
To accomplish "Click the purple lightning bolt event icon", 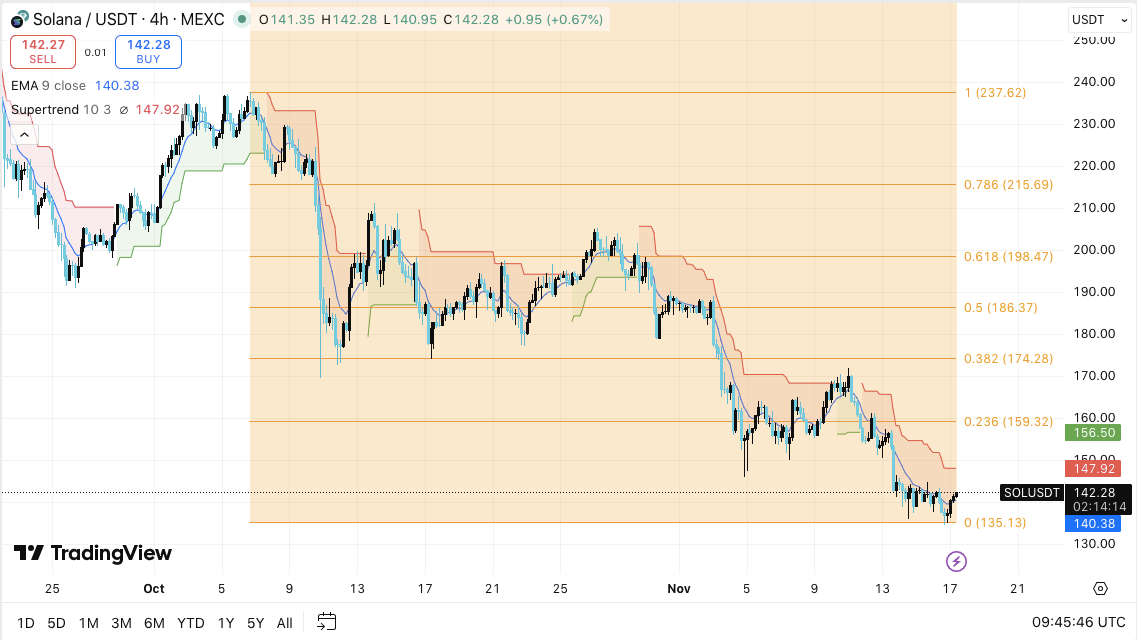I will [956, 561].
